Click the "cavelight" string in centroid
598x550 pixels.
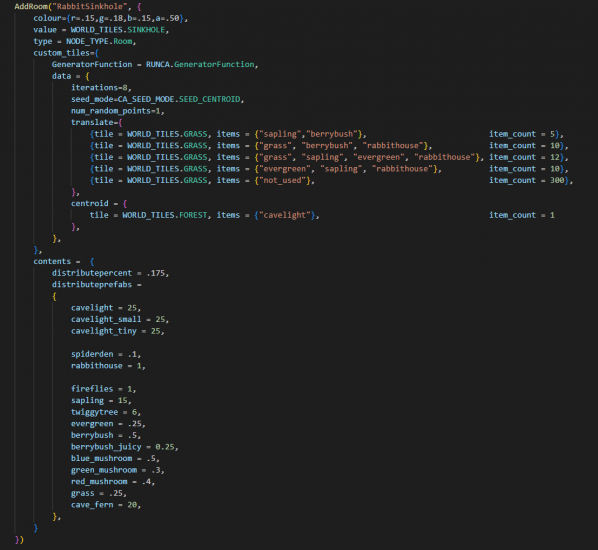[x=285, y=215]
